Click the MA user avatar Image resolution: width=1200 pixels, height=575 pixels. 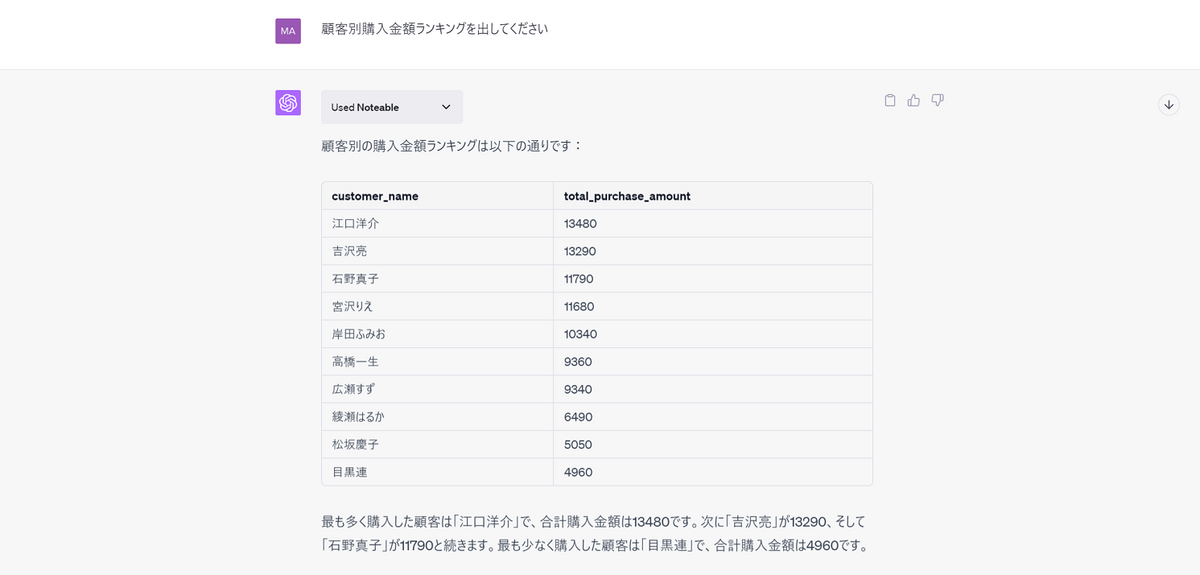288,31
